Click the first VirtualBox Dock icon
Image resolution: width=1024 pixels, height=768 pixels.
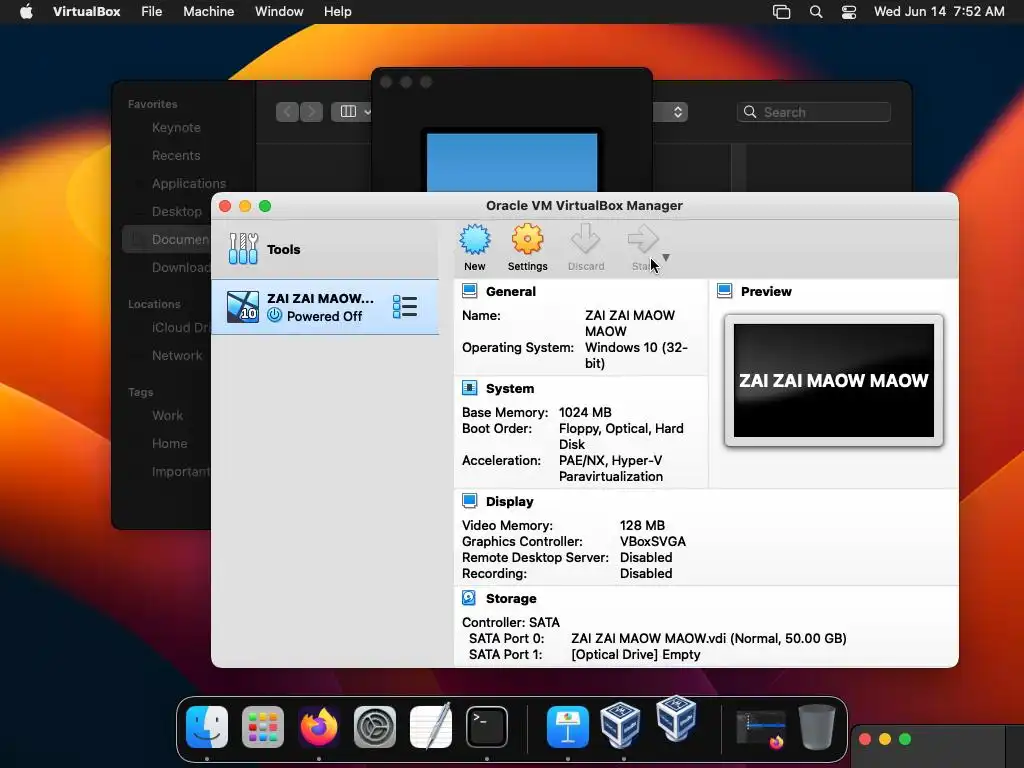[620, 725]
